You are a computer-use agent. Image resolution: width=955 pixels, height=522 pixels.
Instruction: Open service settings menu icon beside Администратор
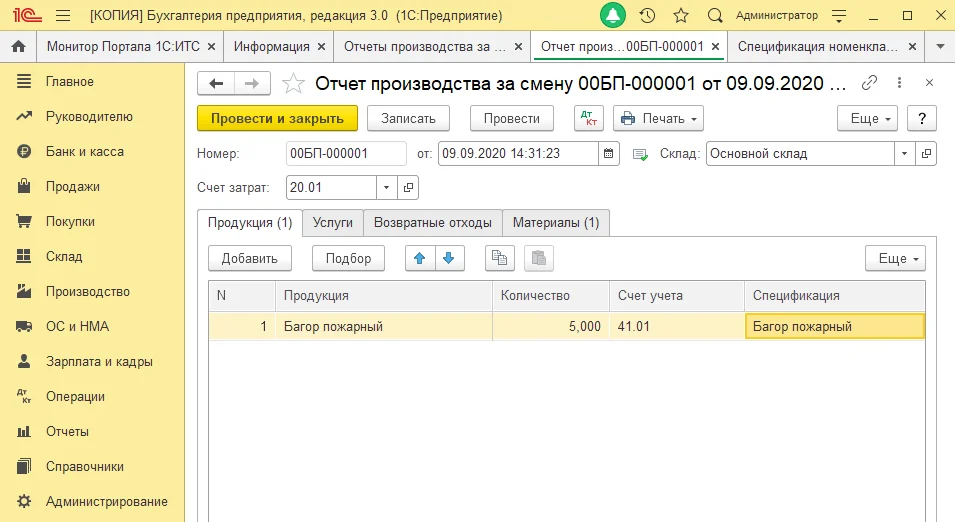pyautogui.click(x=839, y=16)
